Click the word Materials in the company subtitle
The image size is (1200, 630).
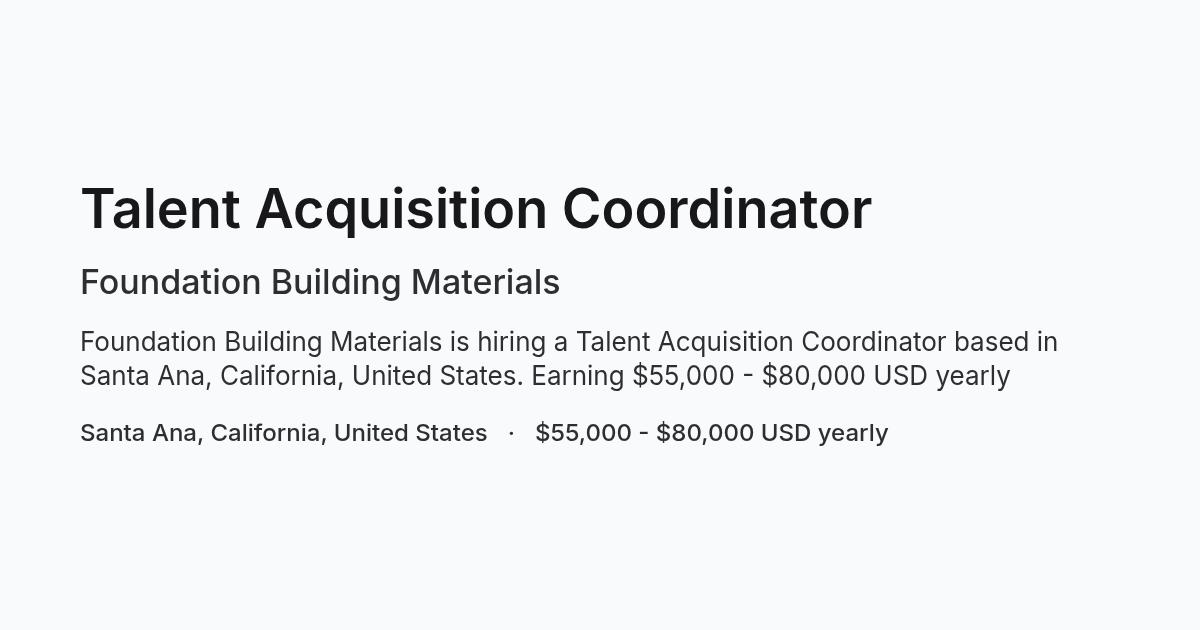pos(485,283)
